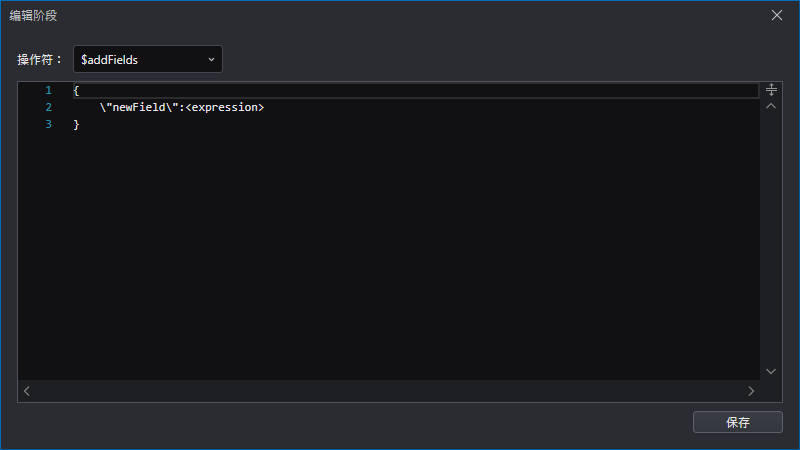Click the "newField" text on line 2
Screen dimensions: 800x450
(x=139, y=107)
